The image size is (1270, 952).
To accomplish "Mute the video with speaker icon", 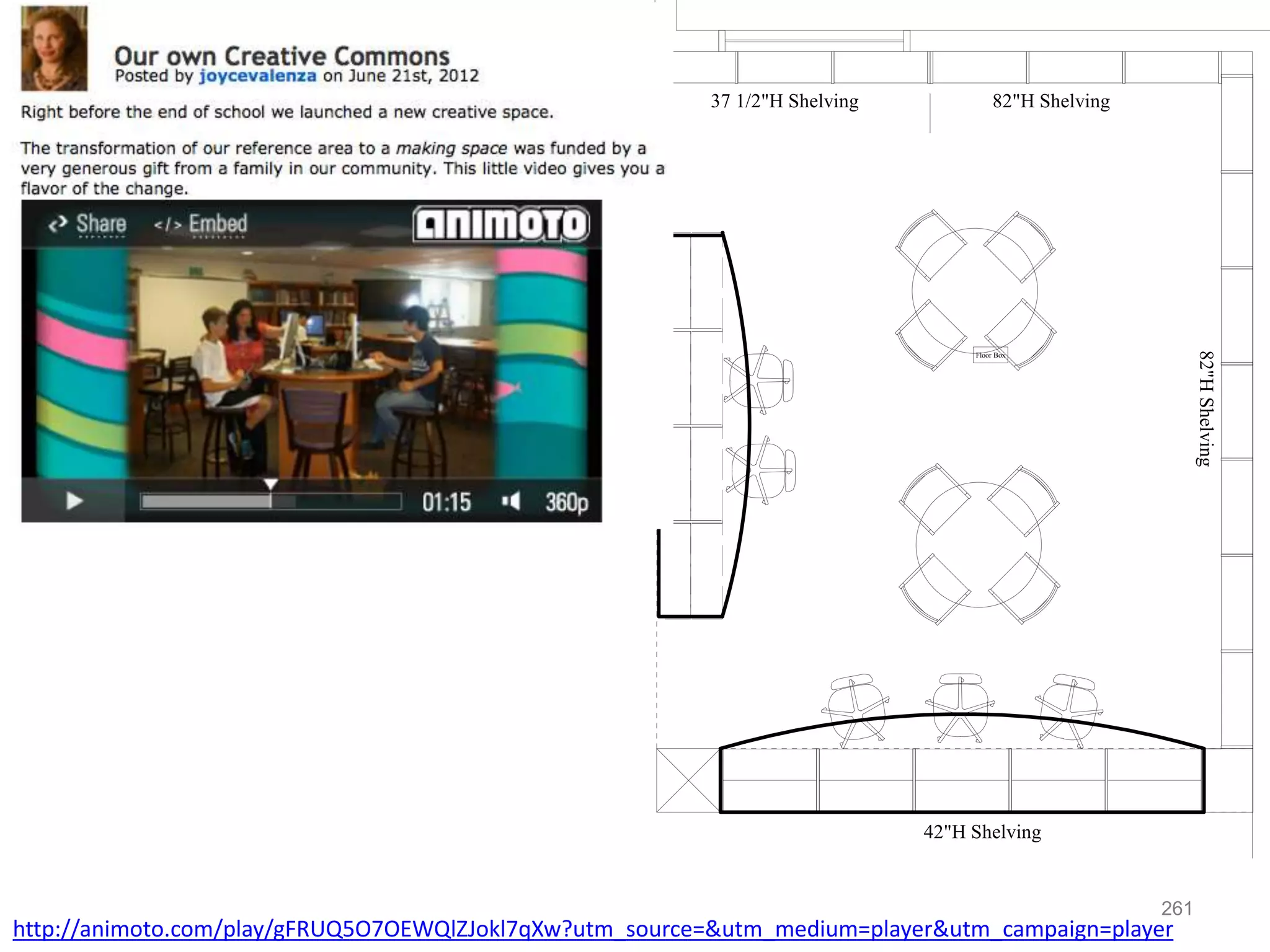I will tap(510, 501).
